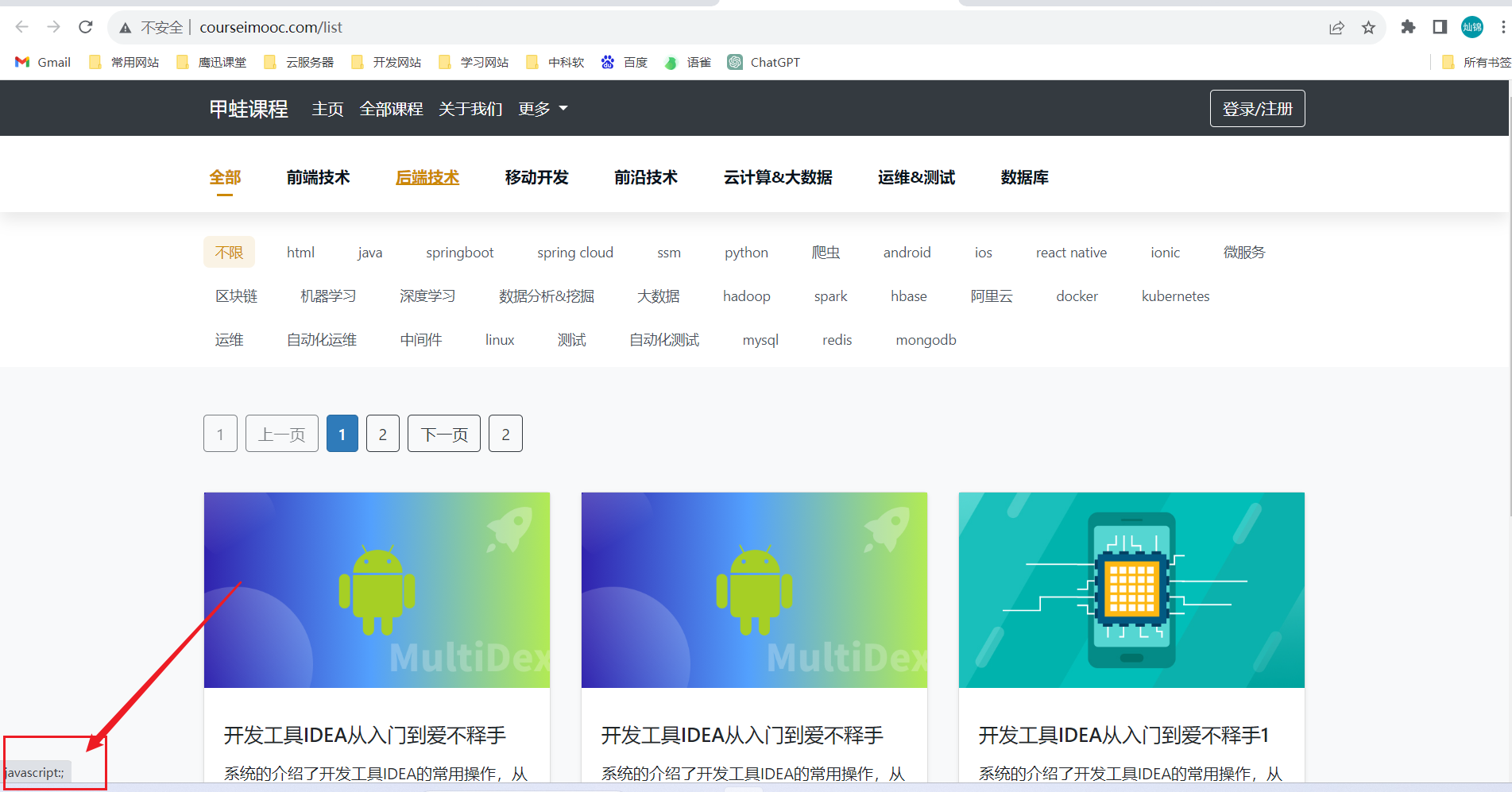1512x792 pixels.
Task: Open the share icon in the address bar
Action: (x=1336, y=27)
